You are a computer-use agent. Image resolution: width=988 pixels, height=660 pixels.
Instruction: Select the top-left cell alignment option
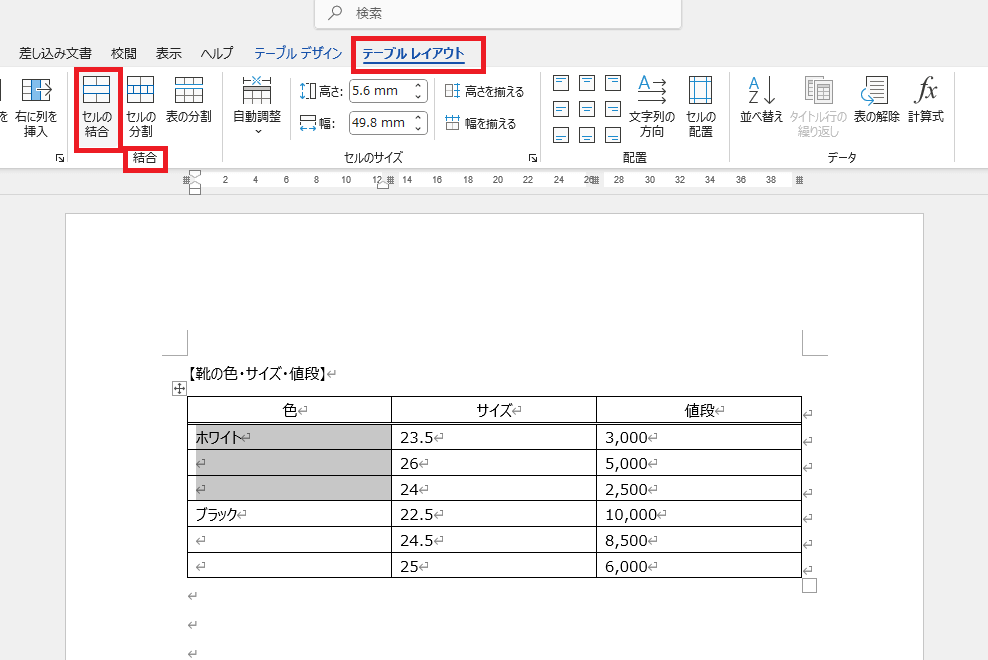pos(561,81)
